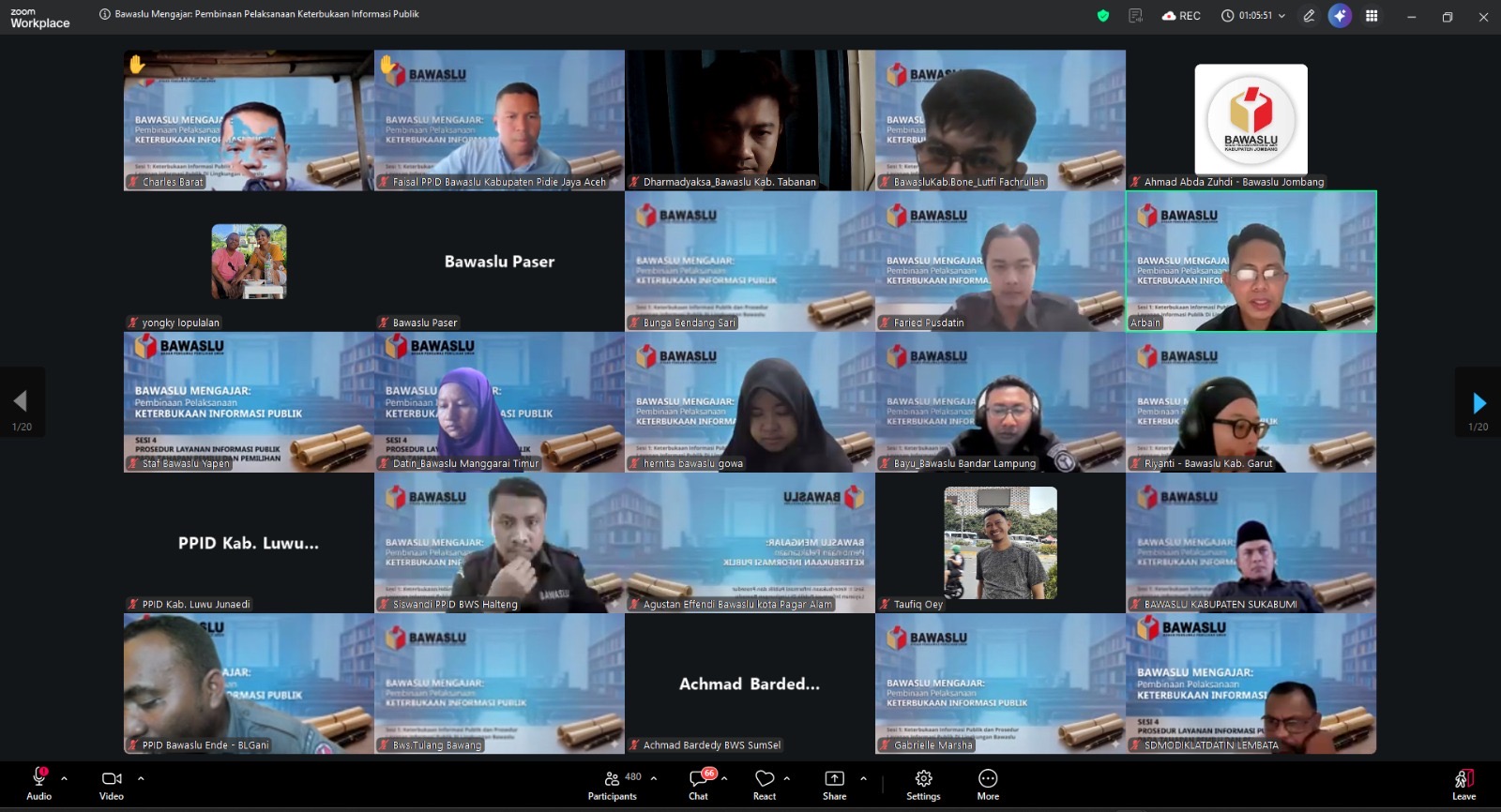Expand the Participants options chevron
The width and height of the screenshot is (1501, 812).
pos(654,778)
